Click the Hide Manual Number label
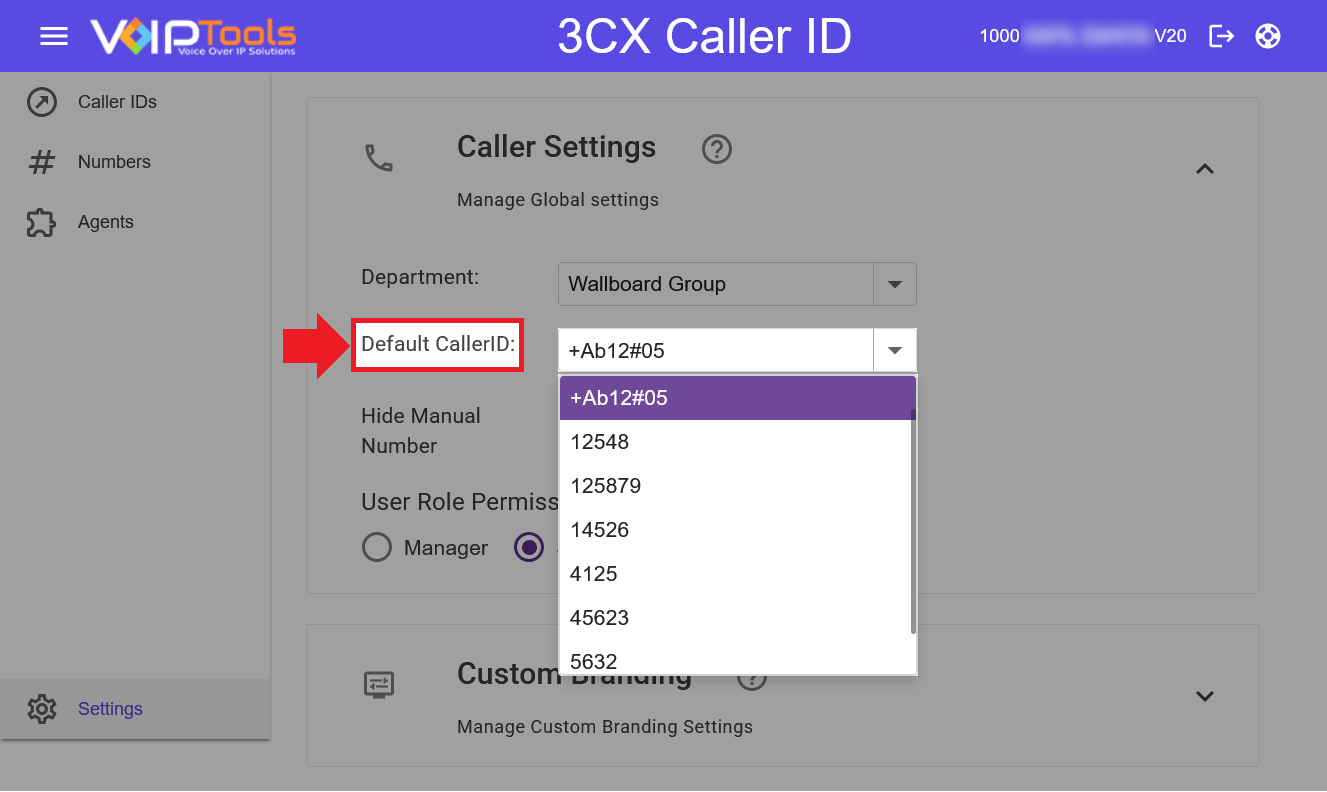 point(421,430)
